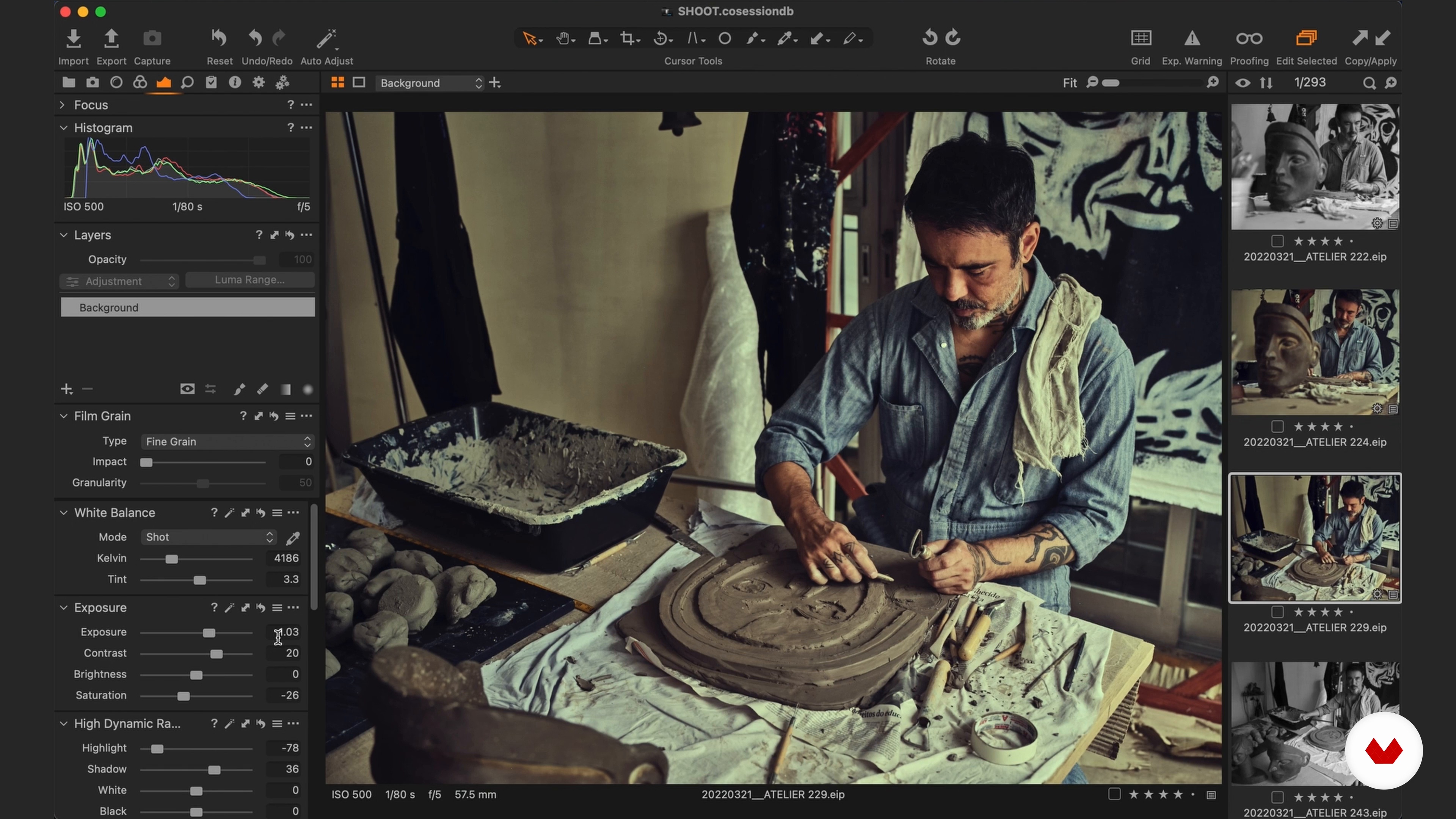The height and width of the screenshot is (819, 1456).
Task: Select thumbnail ATELIER 222.eip
Action: (x=1315, y=167)
